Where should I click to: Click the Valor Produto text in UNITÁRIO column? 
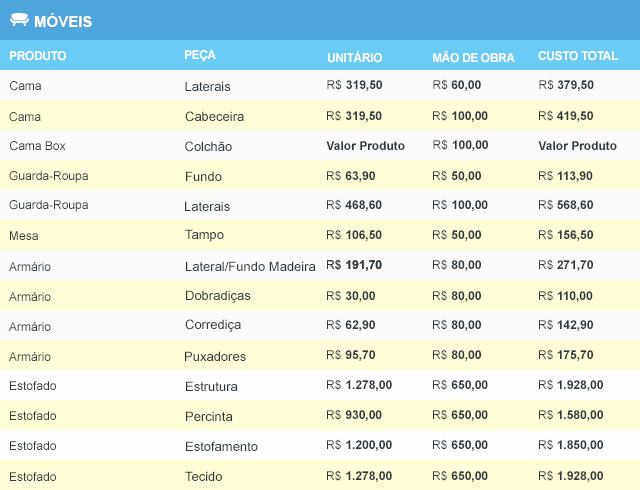(365, 146)
